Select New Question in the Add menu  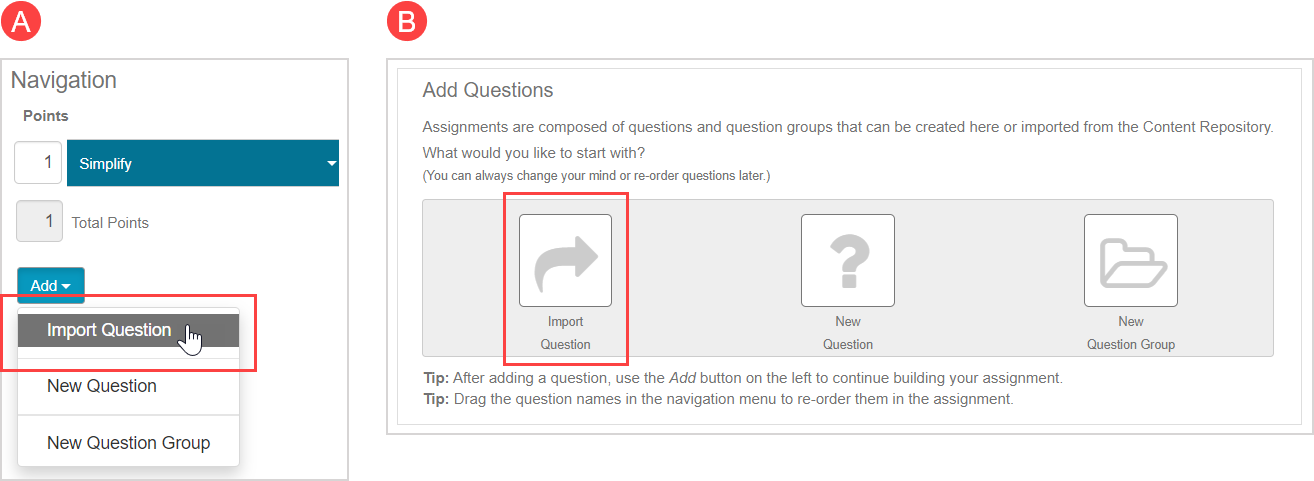pyautogui.click(x=102, y=386)
